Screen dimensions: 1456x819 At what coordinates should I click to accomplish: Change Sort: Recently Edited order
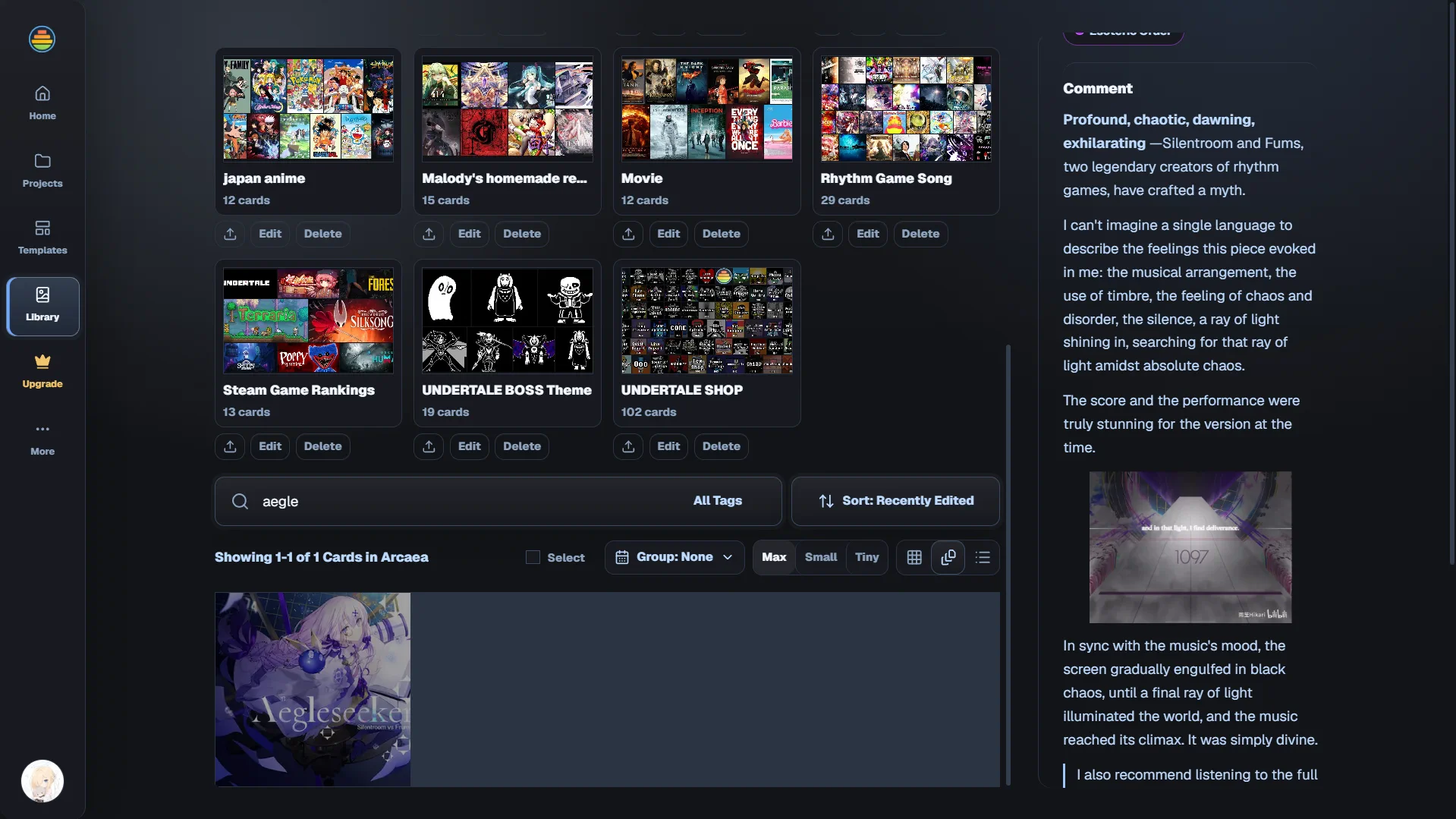895,501
